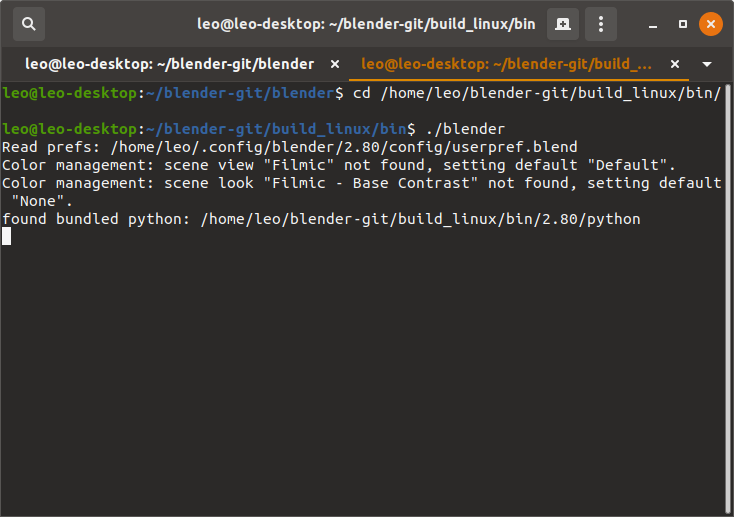
Task: Click the 'Read prefs:' output line
Action: (x=289, y=147)
